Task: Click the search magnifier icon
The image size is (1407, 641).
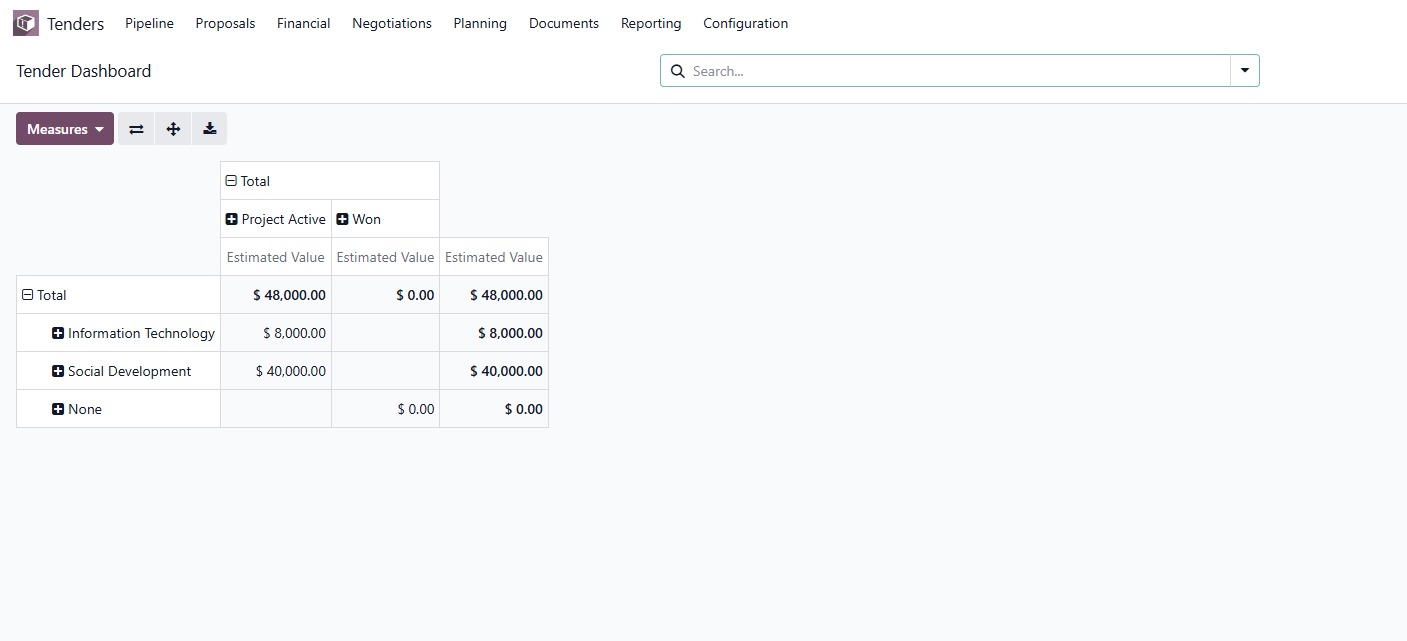Action: (x=677, y=71)
